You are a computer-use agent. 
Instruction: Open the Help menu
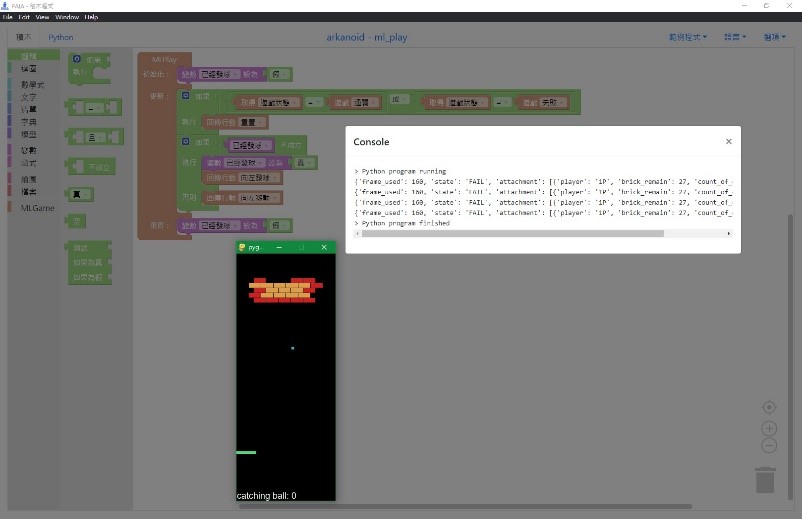click(x=92, y=17)
